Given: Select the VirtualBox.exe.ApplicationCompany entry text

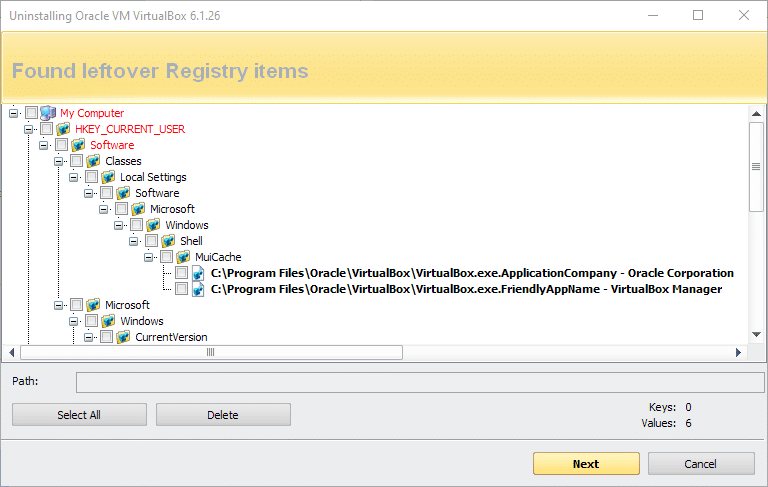Looking at the screenshot, I should 472,273.
